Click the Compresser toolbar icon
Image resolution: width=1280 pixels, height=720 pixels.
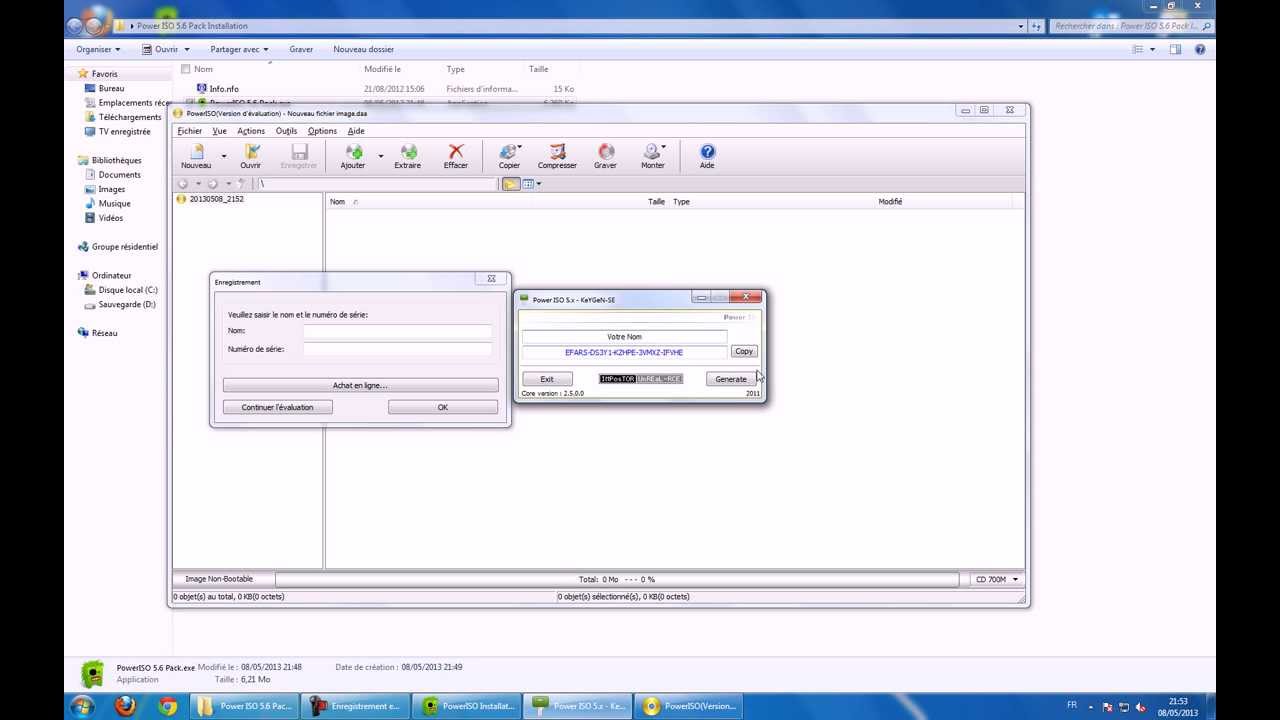(x=557, y=151)
